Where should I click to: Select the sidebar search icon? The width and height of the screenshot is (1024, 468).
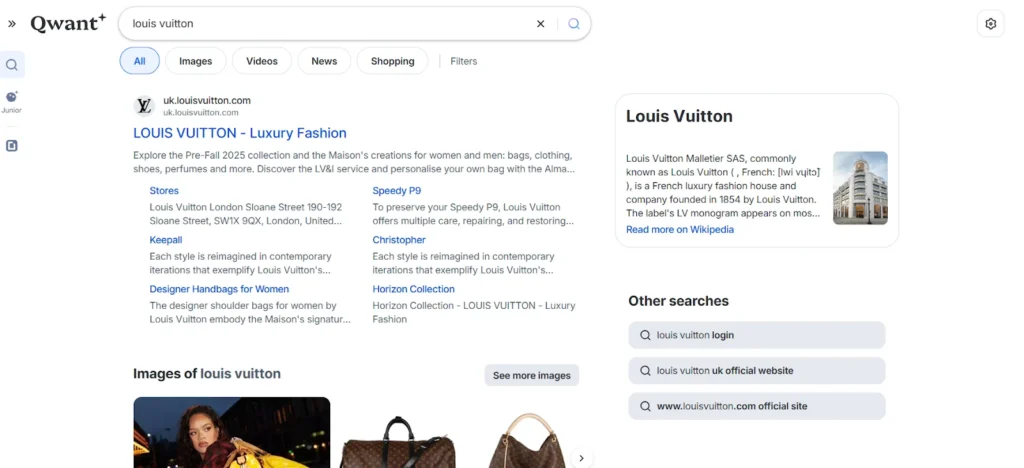tap(12, 65)
